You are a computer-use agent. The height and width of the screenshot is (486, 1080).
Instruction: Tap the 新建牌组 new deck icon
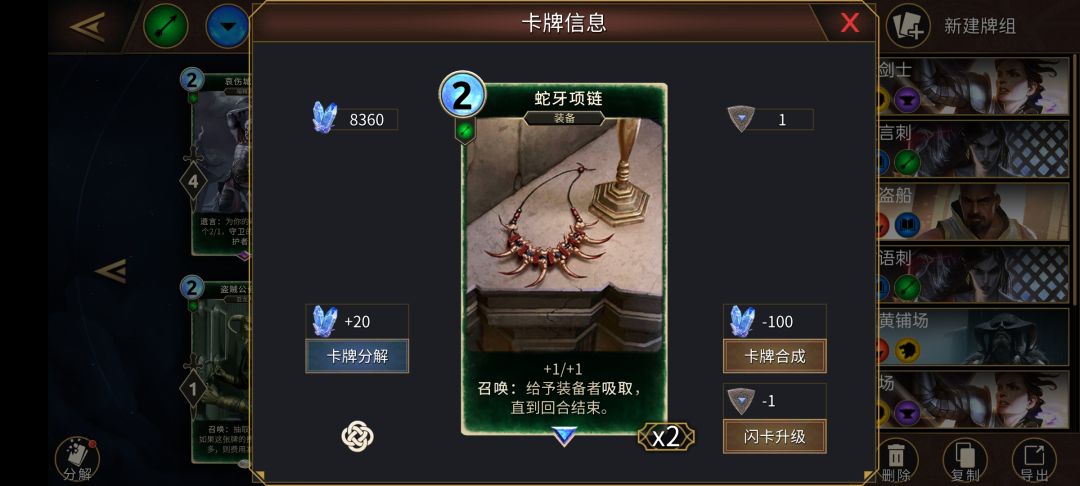(x=908, y=26)
